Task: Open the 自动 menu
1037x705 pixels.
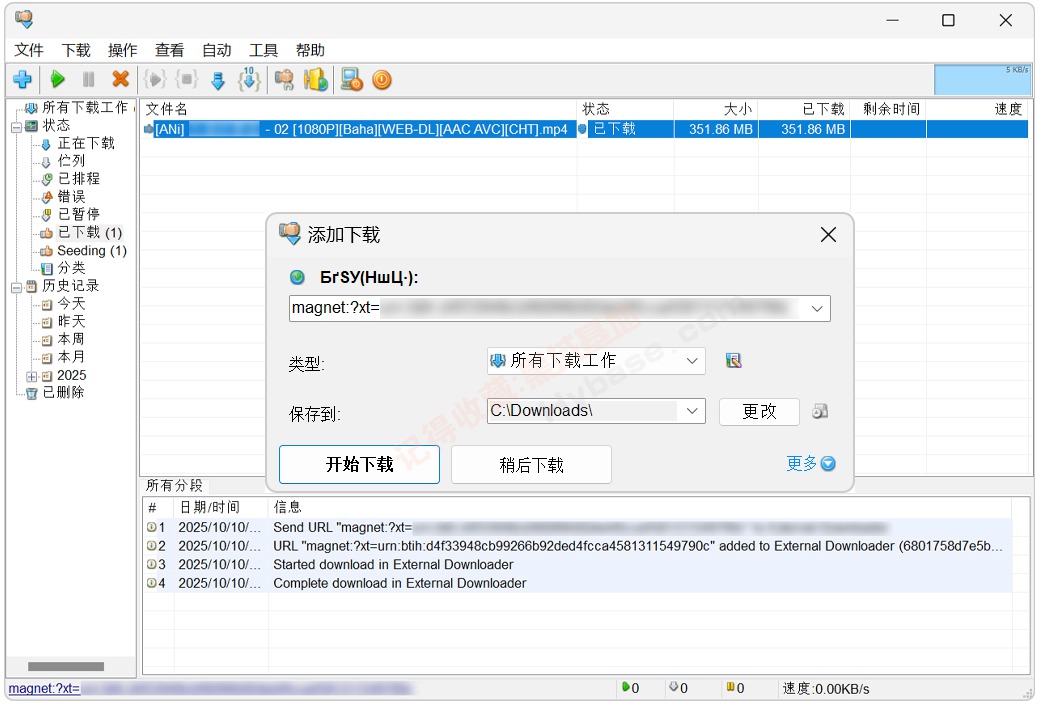Action: click(216, 50)
